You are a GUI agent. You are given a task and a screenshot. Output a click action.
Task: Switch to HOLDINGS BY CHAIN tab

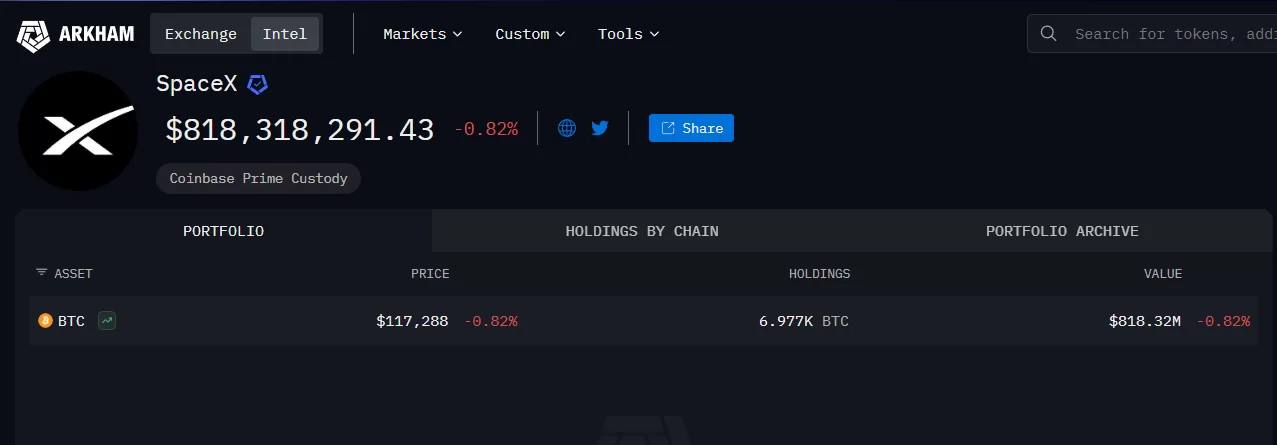pos(642,231)
